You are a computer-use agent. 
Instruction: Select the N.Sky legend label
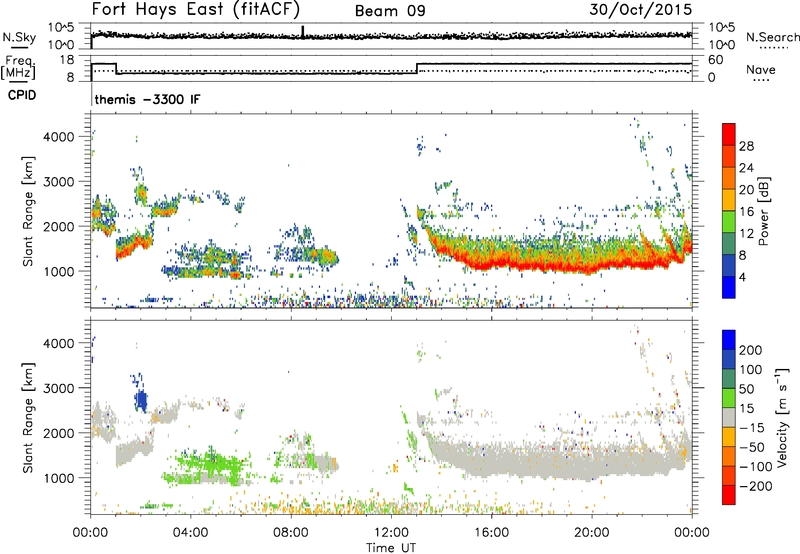19,37
